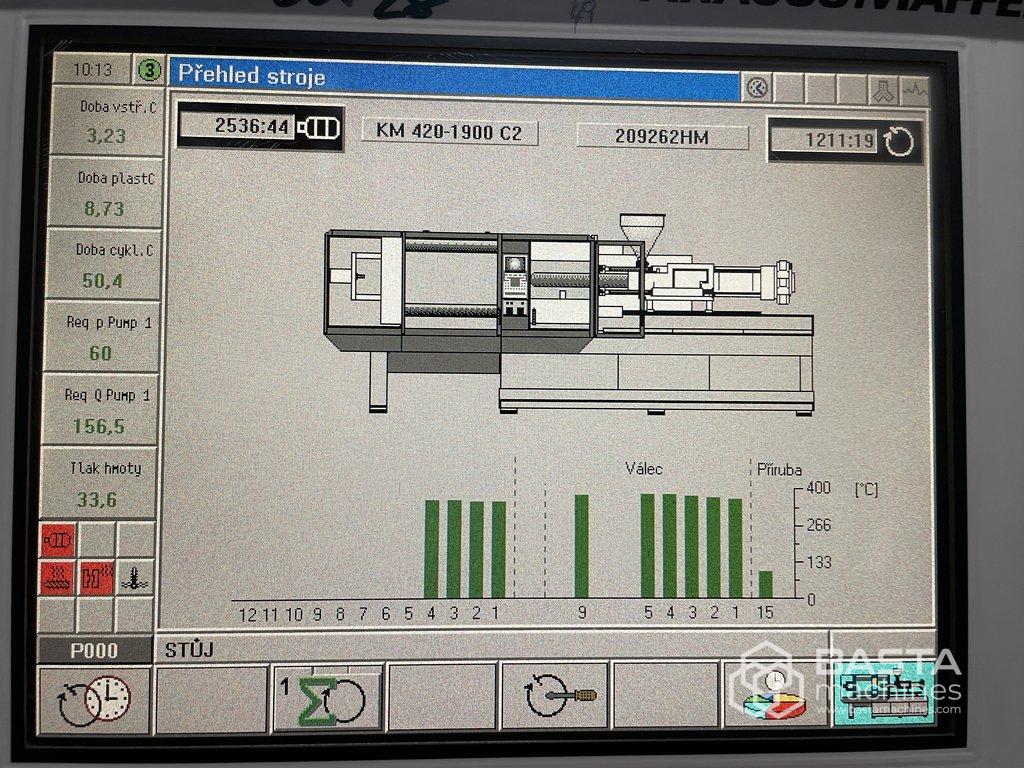Select the Req Q Pump 1 value 156,5

coord(99,426)
